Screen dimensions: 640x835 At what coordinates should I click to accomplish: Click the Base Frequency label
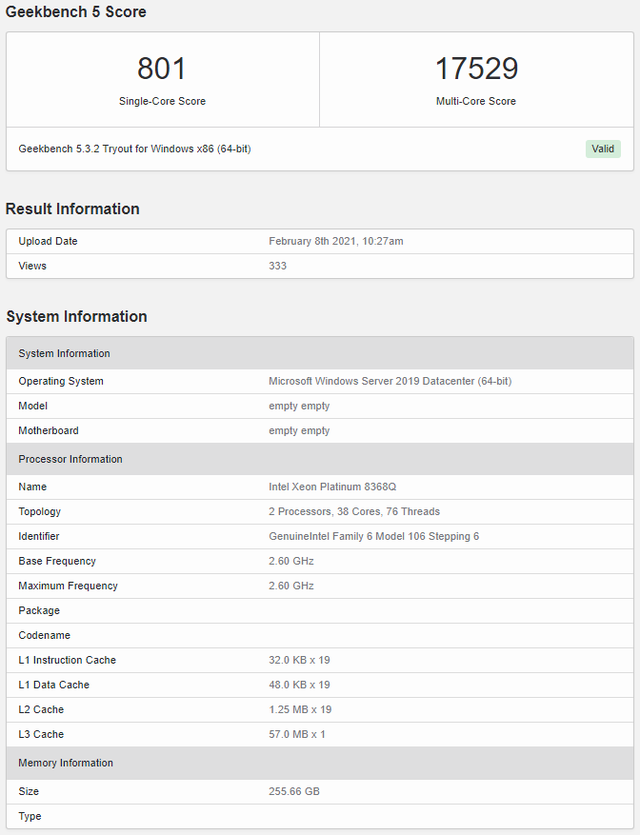pyautogui.click(x=58, y=561)
